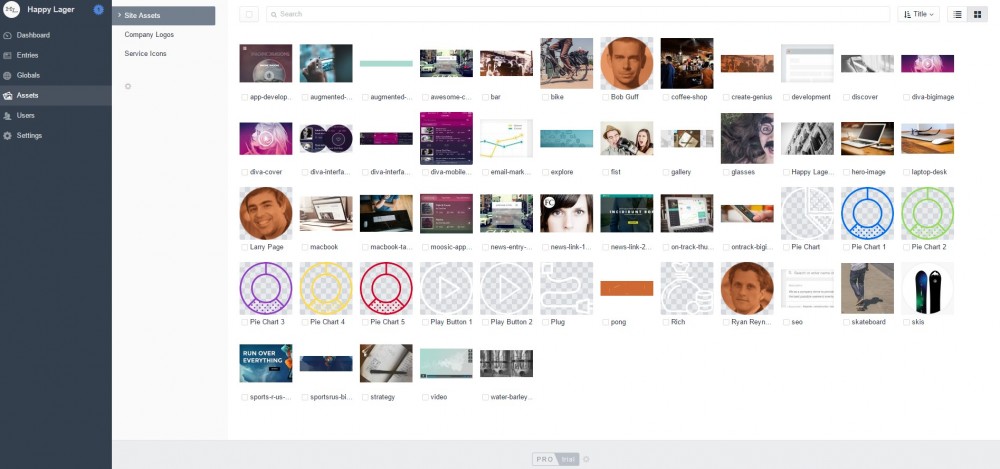Click the seo file name
This screenshot has height=469, width=1000.
tap(797, 322)
